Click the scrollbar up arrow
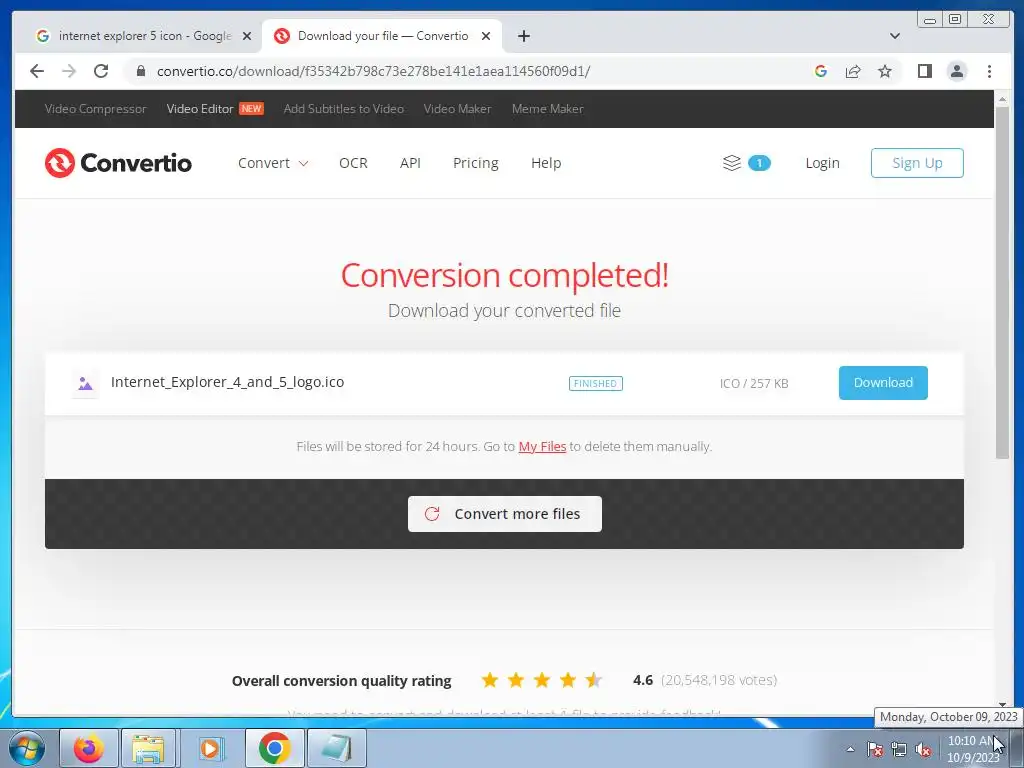This screenshot has height=768, width=1024. point(1002,99)
